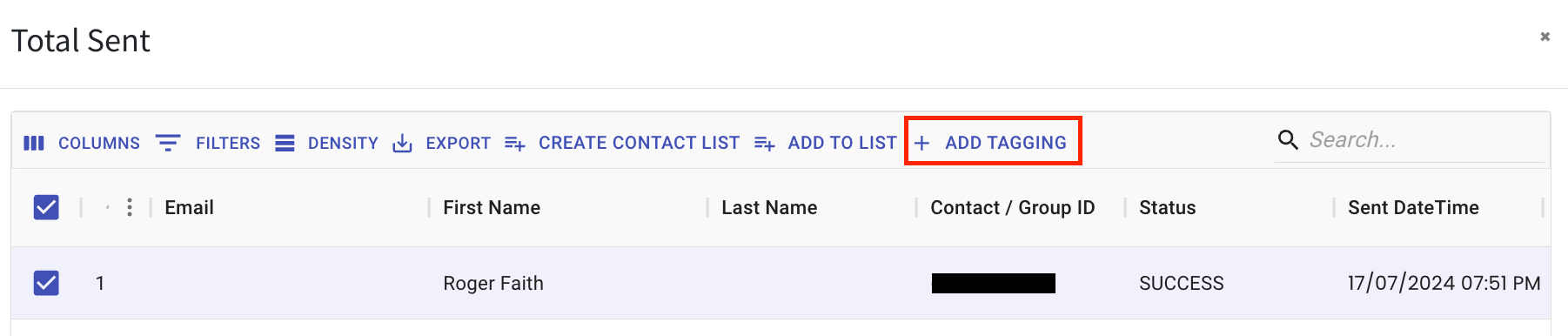Screen dimensions: 1568x336
Task: Click the Filters funnel icon
Action: (x=168, y=143)
